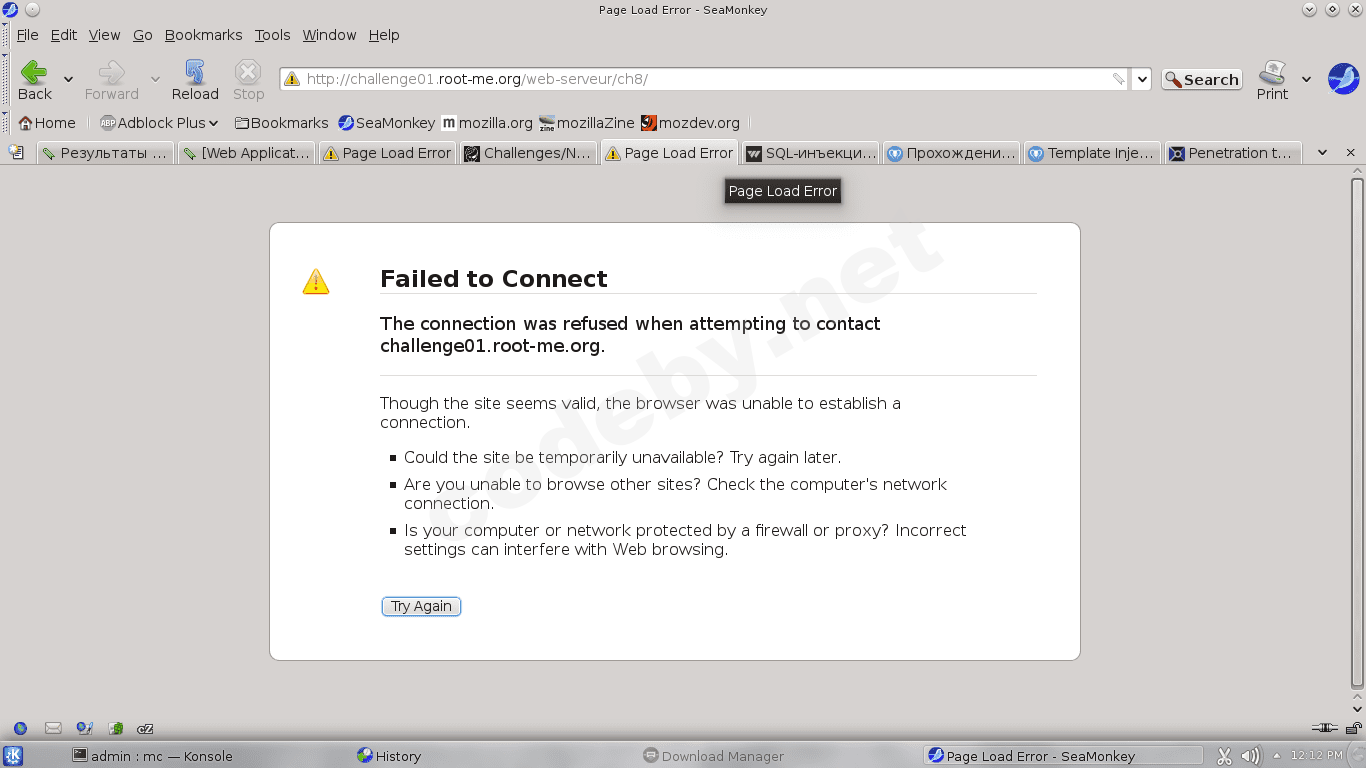Open the Go menu
Viewport: 1366px width, 768px height.
tap(143, 35)
